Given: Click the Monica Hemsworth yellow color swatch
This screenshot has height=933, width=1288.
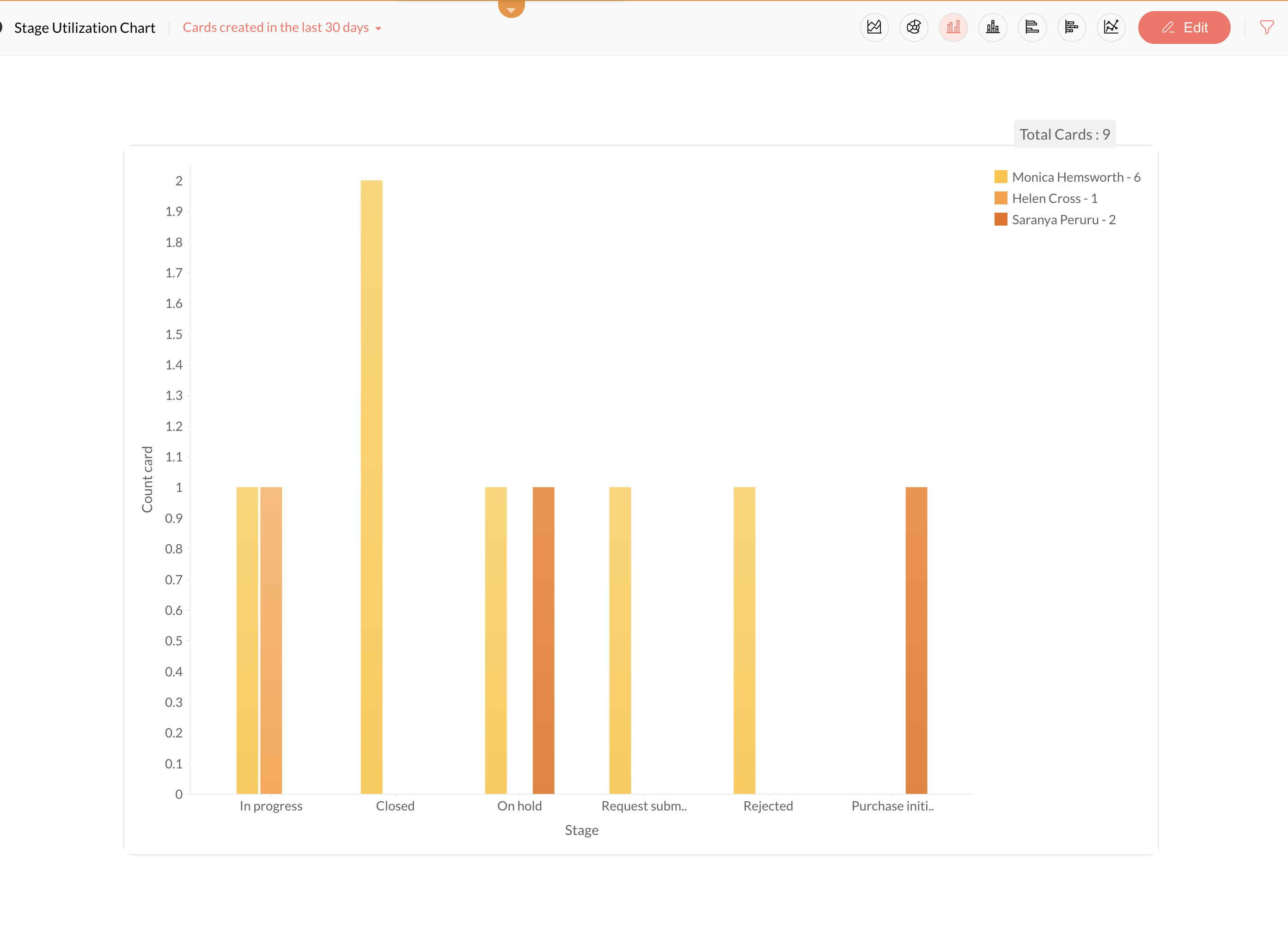Looking at the screenshot, I should [1000, 177].
